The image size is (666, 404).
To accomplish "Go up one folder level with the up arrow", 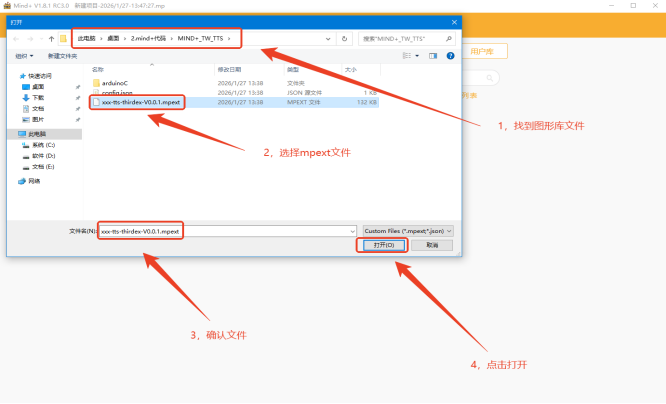I will 51,39.
